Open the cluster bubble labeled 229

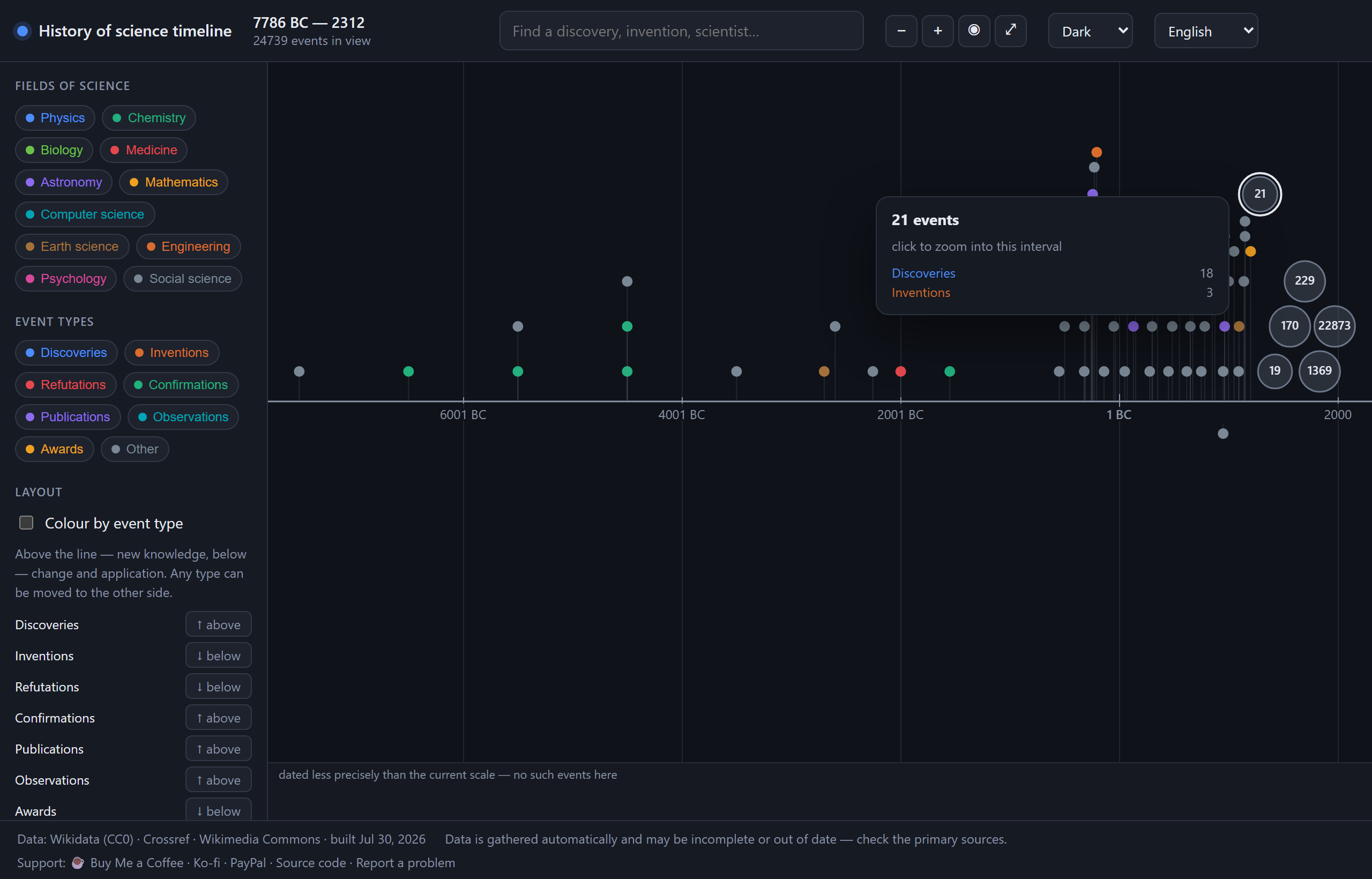1304,281
